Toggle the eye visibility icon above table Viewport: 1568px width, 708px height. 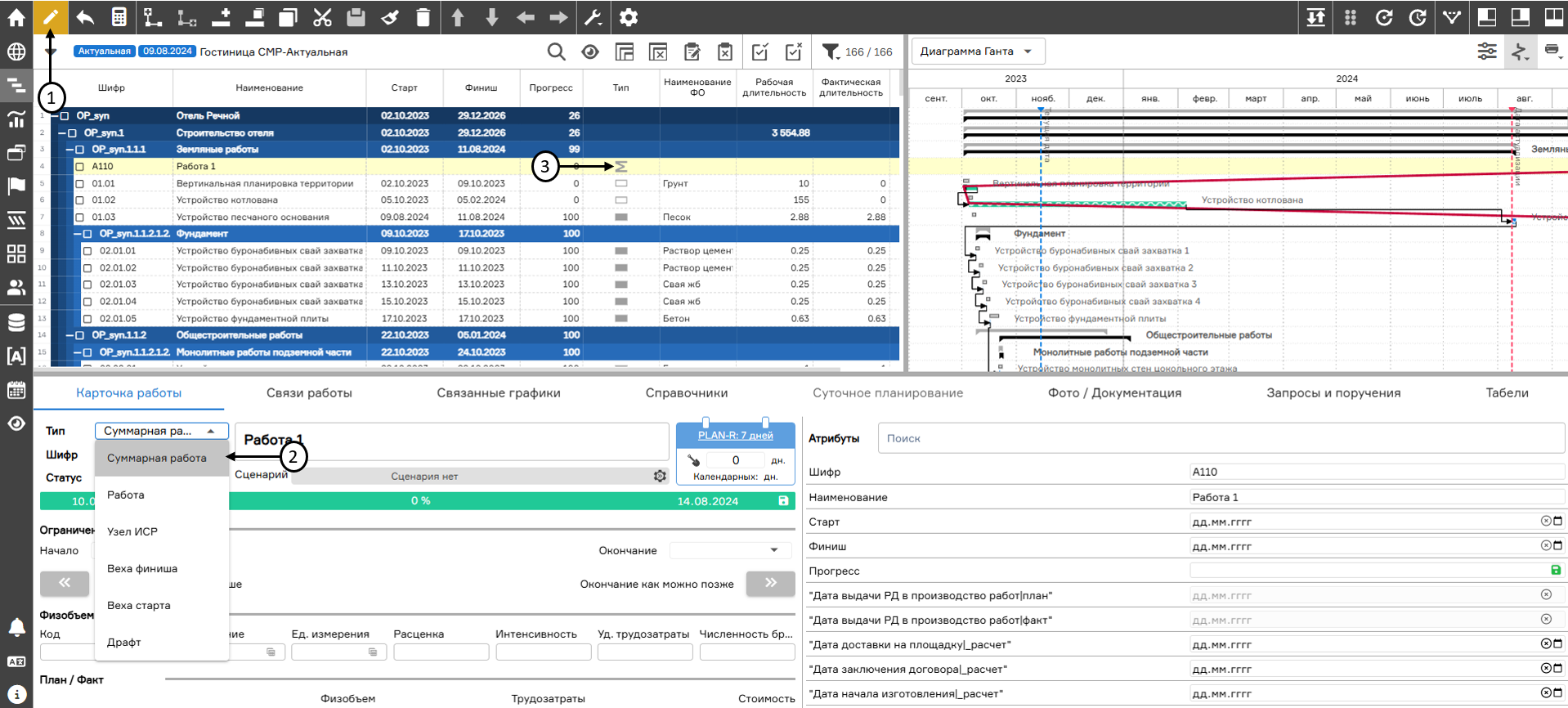click(590, 52)
